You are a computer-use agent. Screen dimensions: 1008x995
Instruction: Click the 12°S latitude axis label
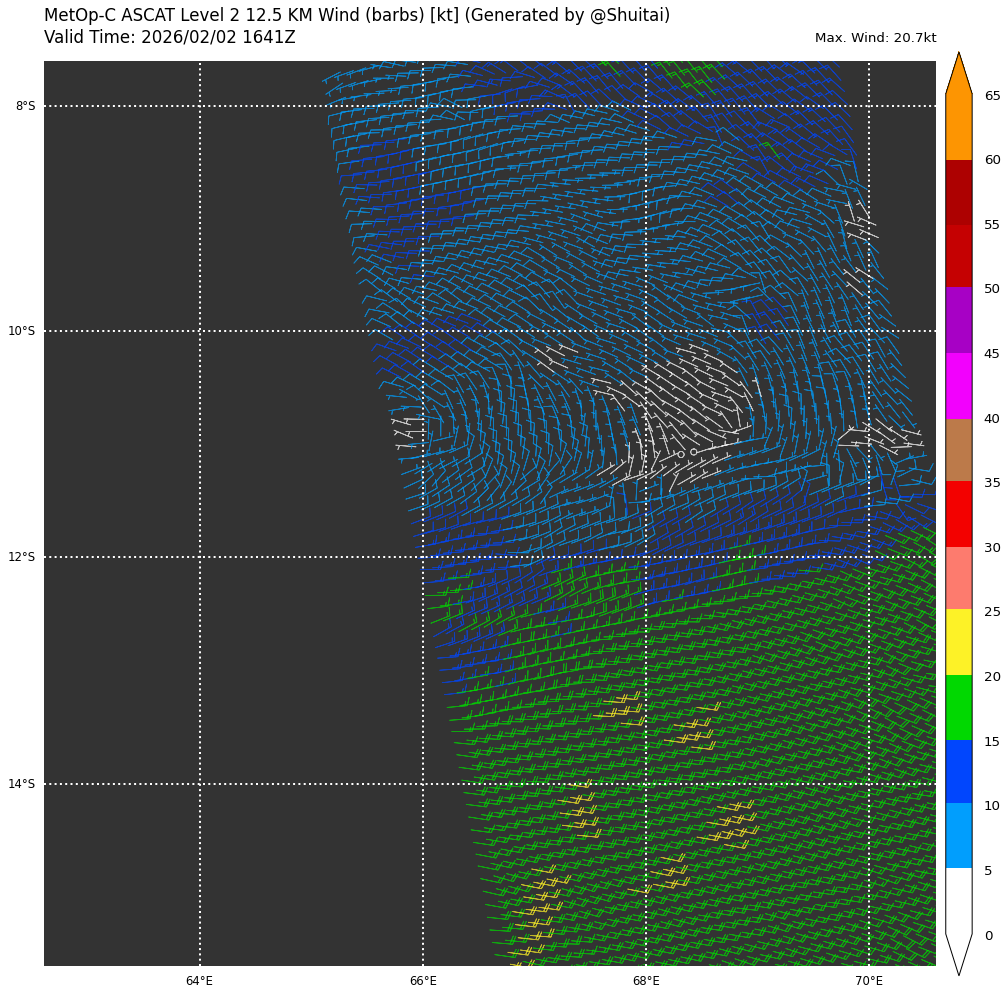coord(22,557)
